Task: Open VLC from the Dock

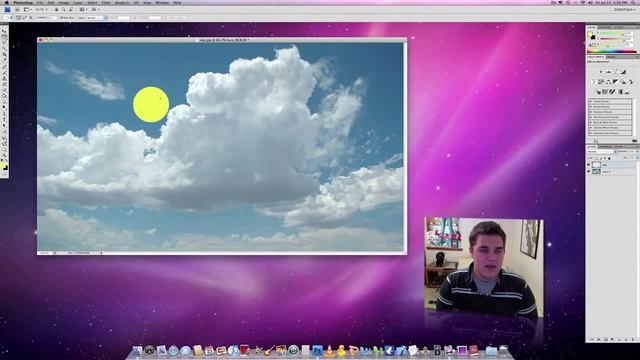Action: pos(329,350)
